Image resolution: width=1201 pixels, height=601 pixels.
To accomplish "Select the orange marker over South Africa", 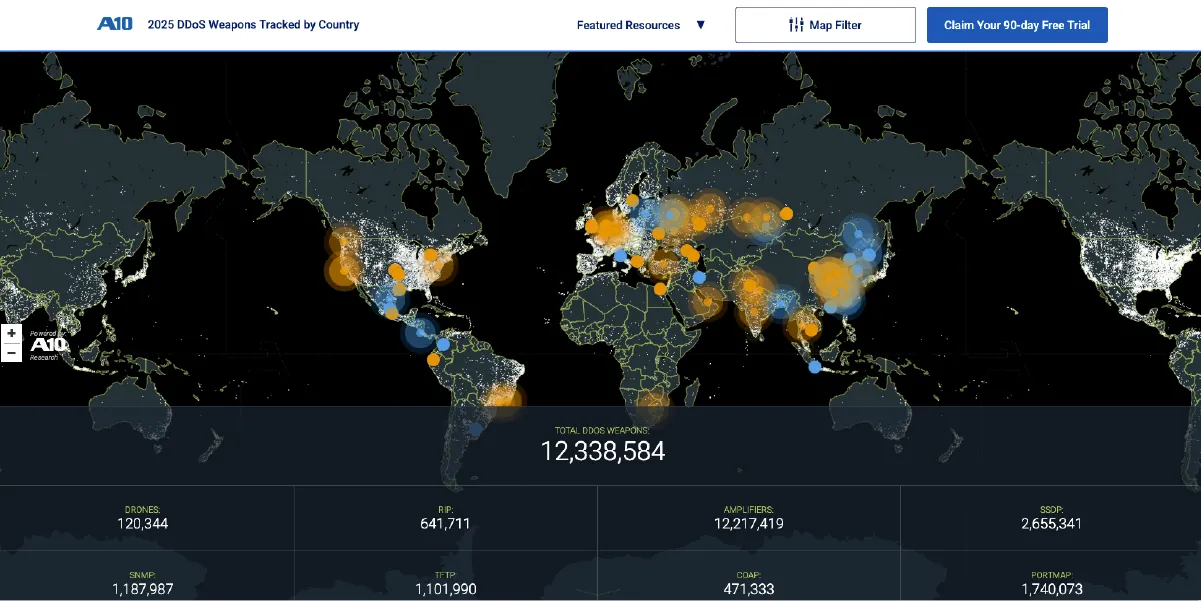I will pyautogui.click(x=653, y=406).
